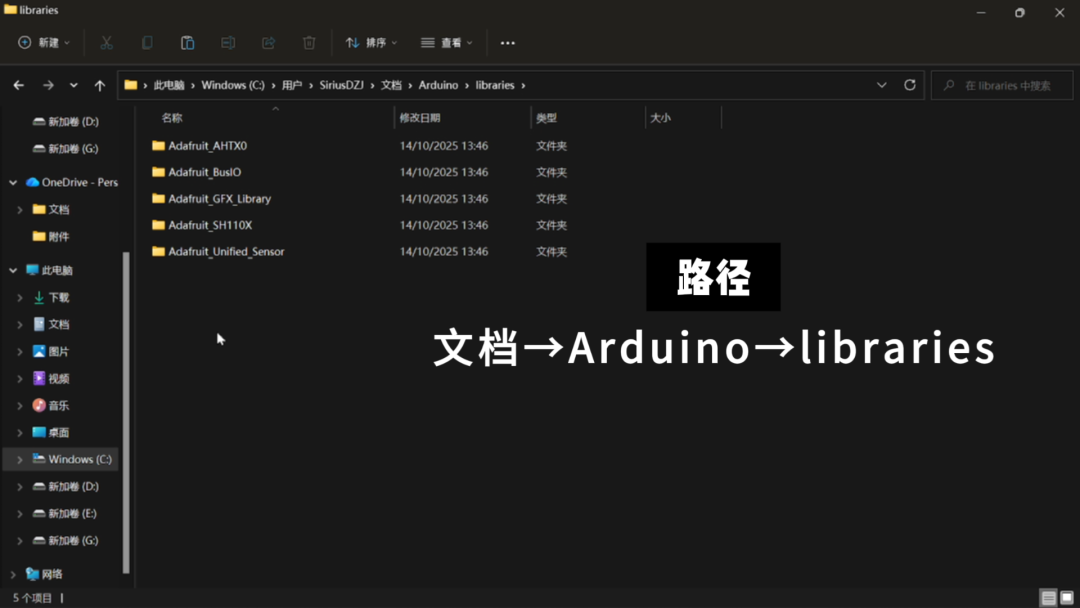
Task: Go up one folder level
Action: point(99,85)
